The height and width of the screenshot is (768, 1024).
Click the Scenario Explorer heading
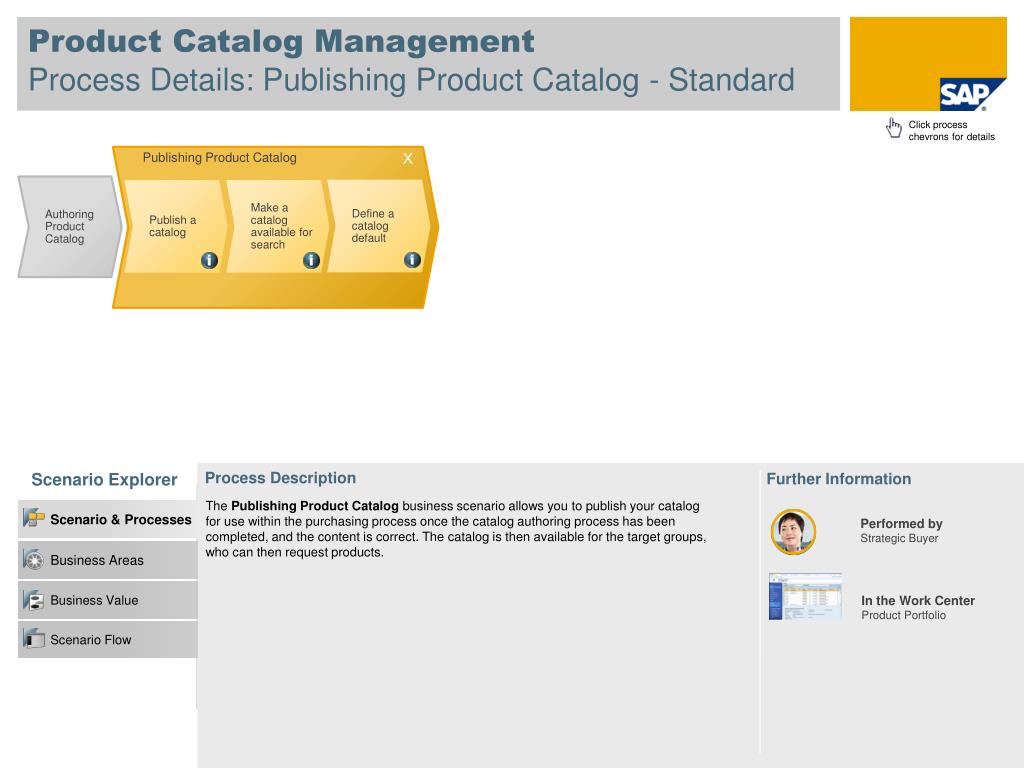point(104,479)
